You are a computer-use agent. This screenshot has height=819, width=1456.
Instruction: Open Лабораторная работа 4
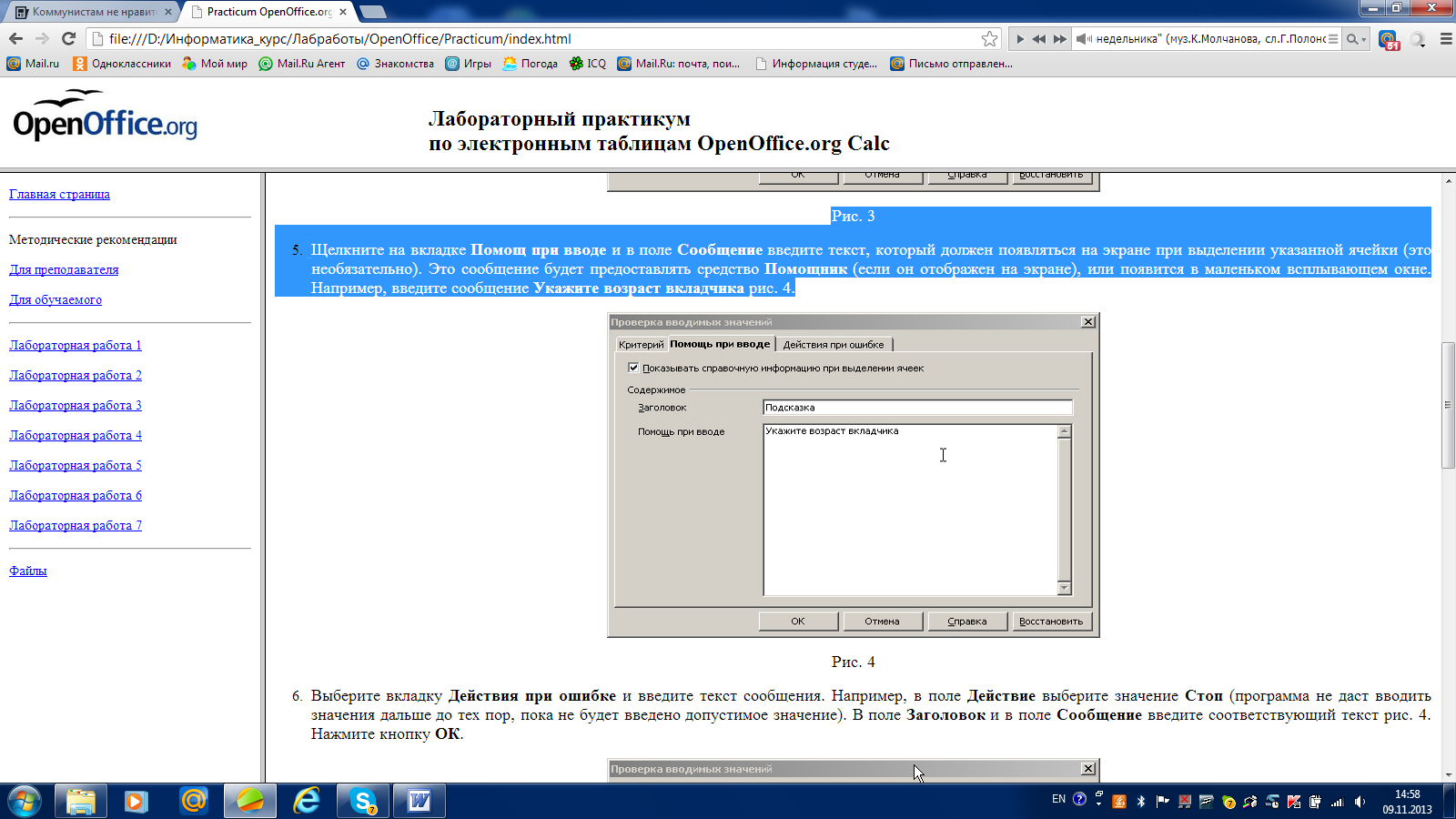click(x=76, y=435)
